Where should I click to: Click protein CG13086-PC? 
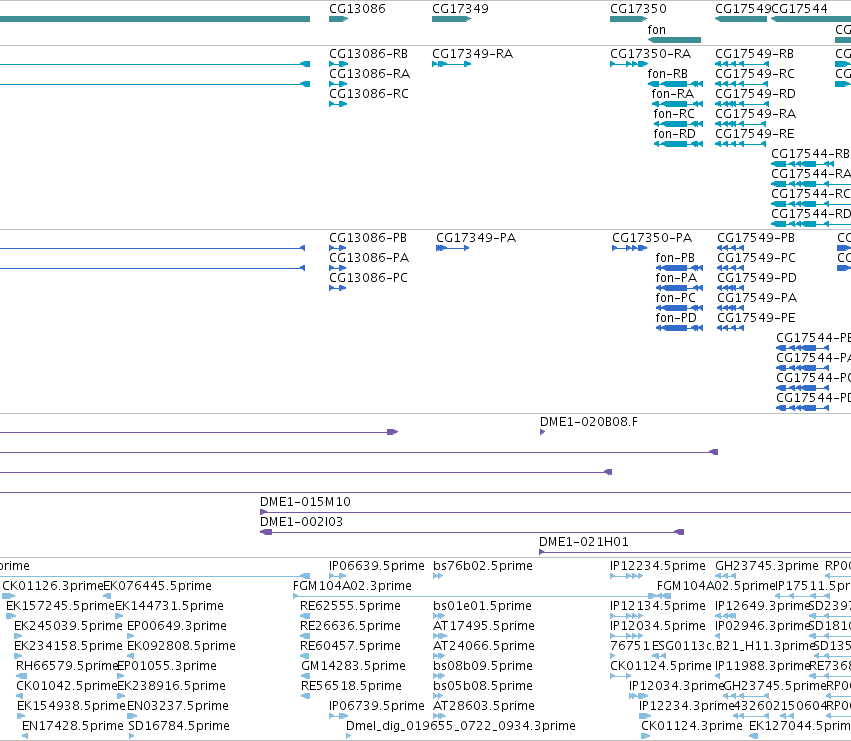(368, 278)
